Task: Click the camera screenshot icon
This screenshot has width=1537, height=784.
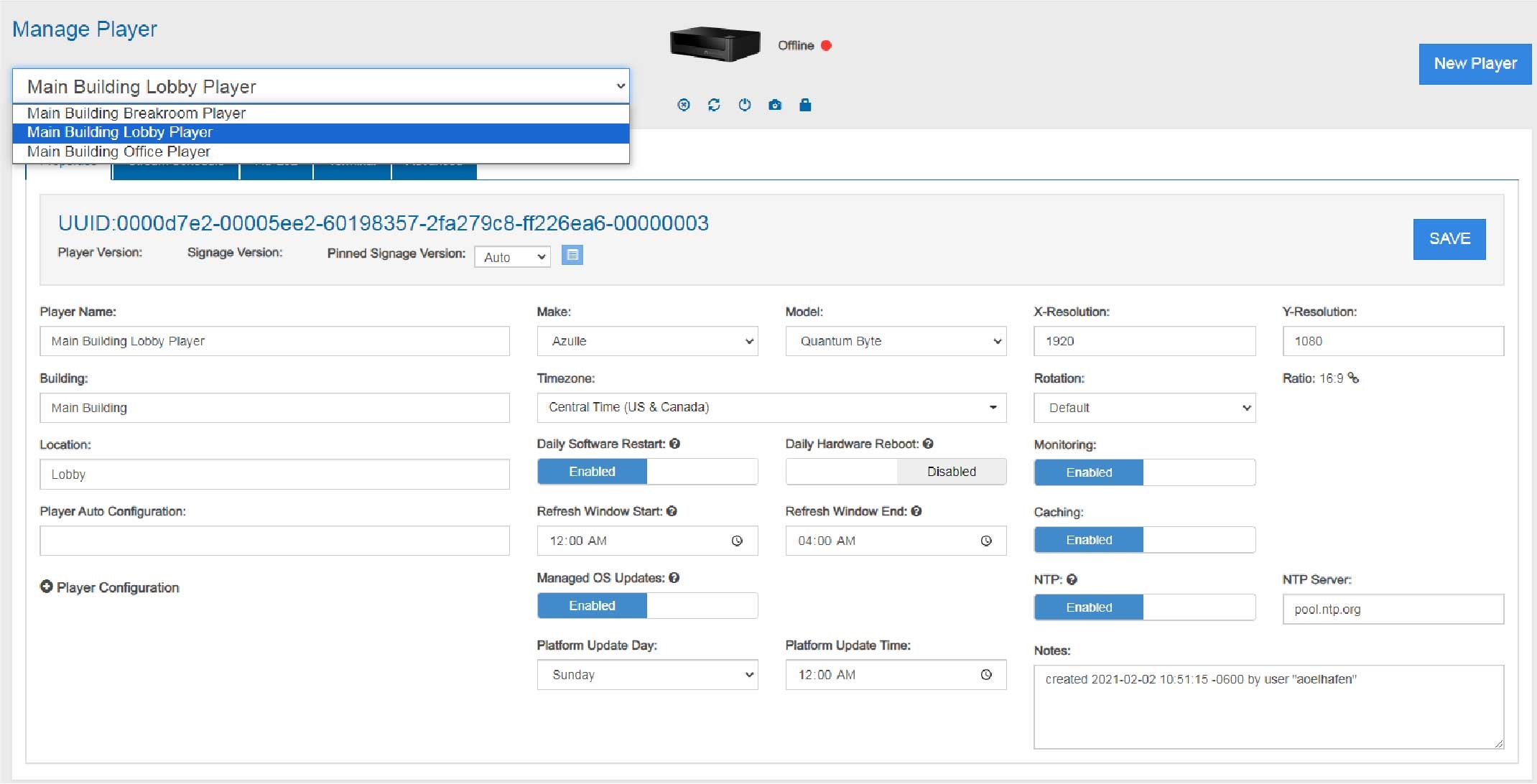Action: click(x=774, y=105)
